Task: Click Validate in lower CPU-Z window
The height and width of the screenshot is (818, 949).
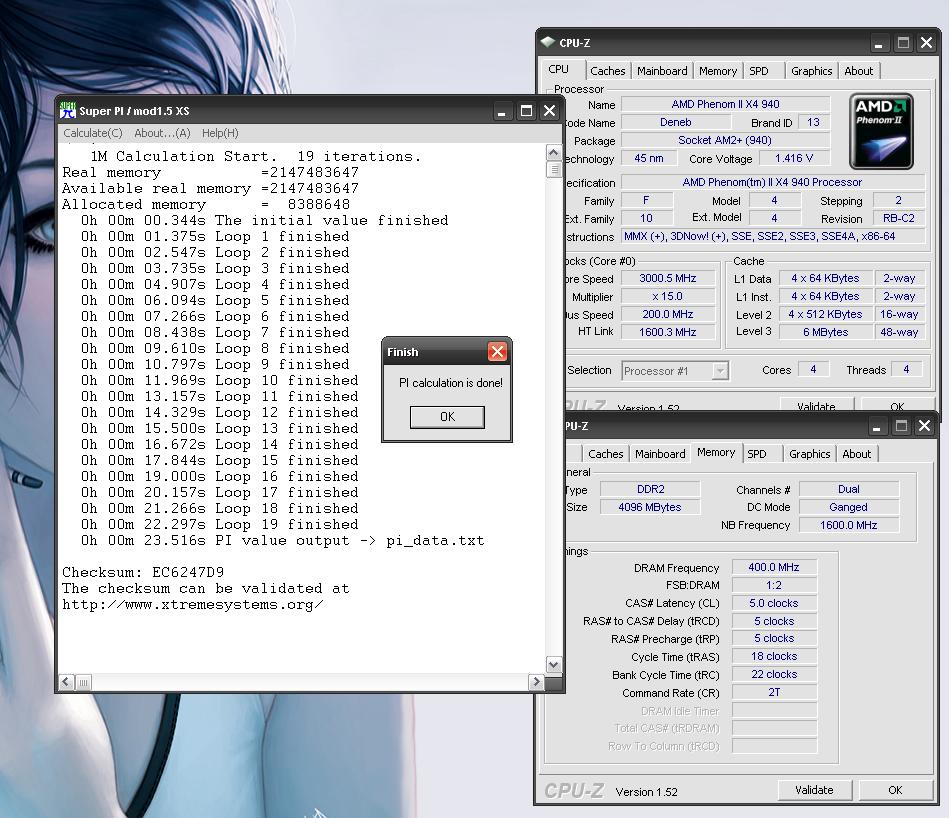Action: (815, 790)
